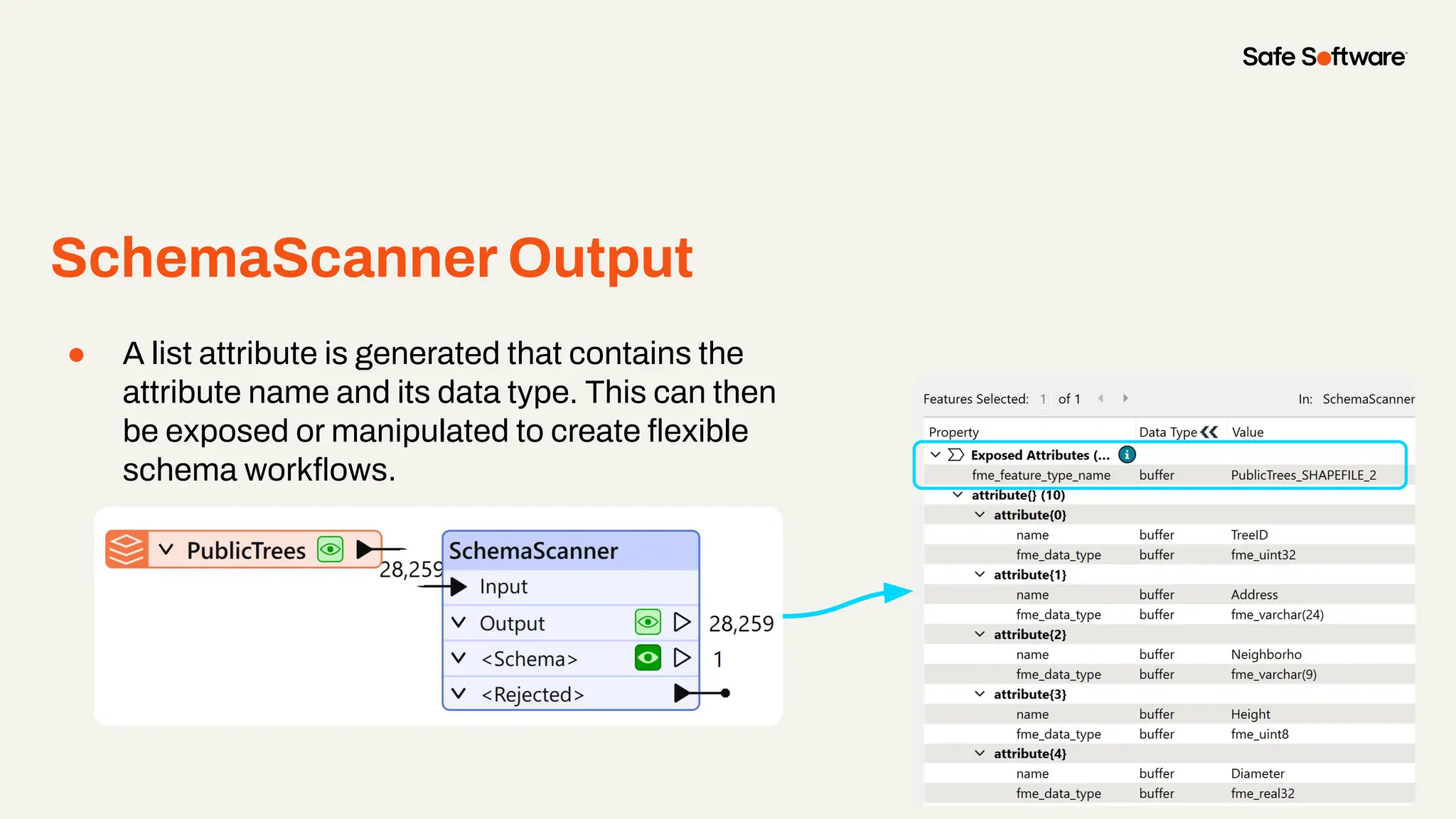Collapse the attribute{3} node
Viewport: 1456px width, 819px height.
click(x=980, y=694)
